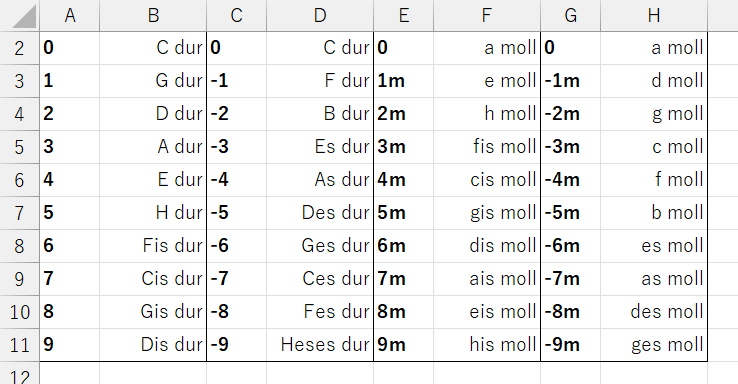Select row 11 header

coord(20,345)
